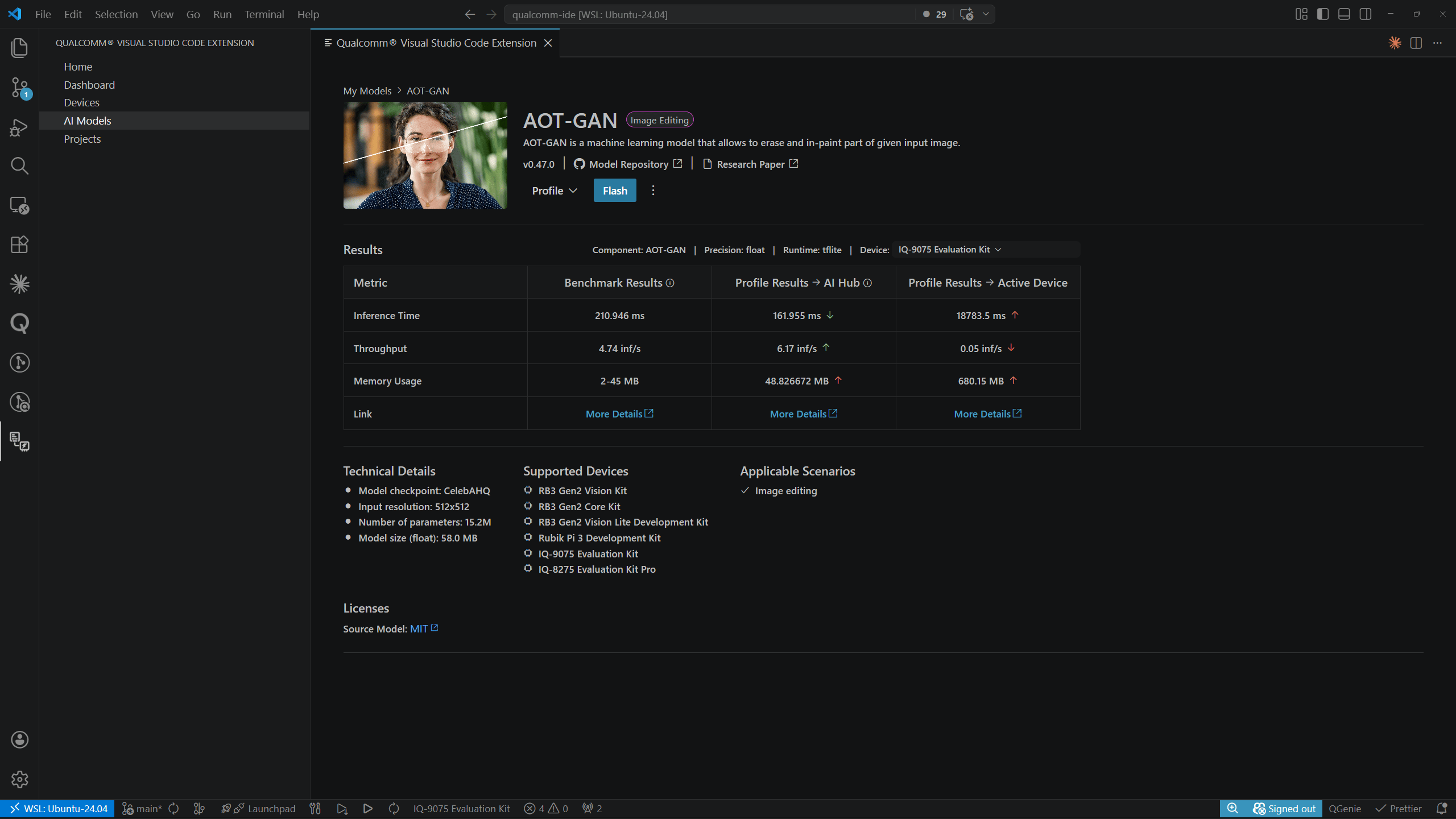This screenshot has height=819, width=1456.
Task: Open the dropdown chevron in the title bar
Action: pyautogui.click(x=986, y=14)
